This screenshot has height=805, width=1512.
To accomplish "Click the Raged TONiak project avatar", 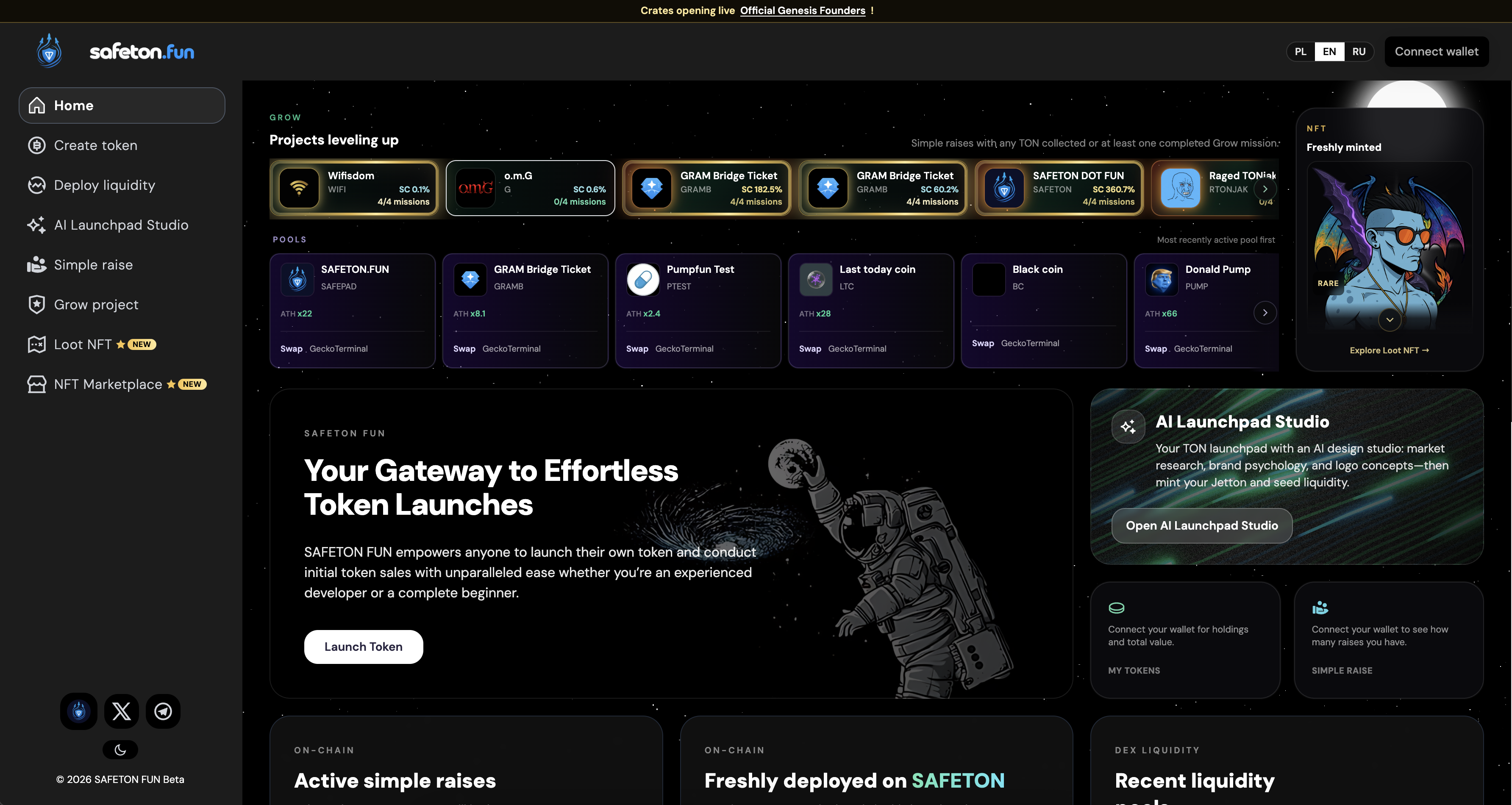I will coord(1180,189).
